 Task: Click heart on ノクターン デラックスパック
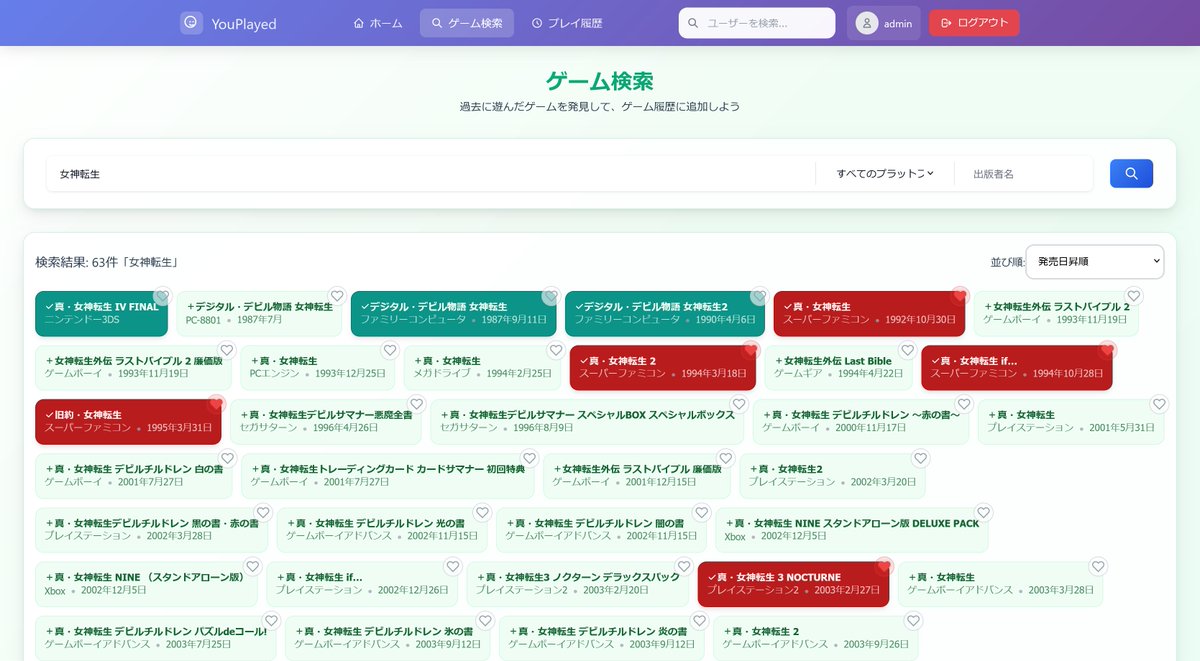(684, 566)
